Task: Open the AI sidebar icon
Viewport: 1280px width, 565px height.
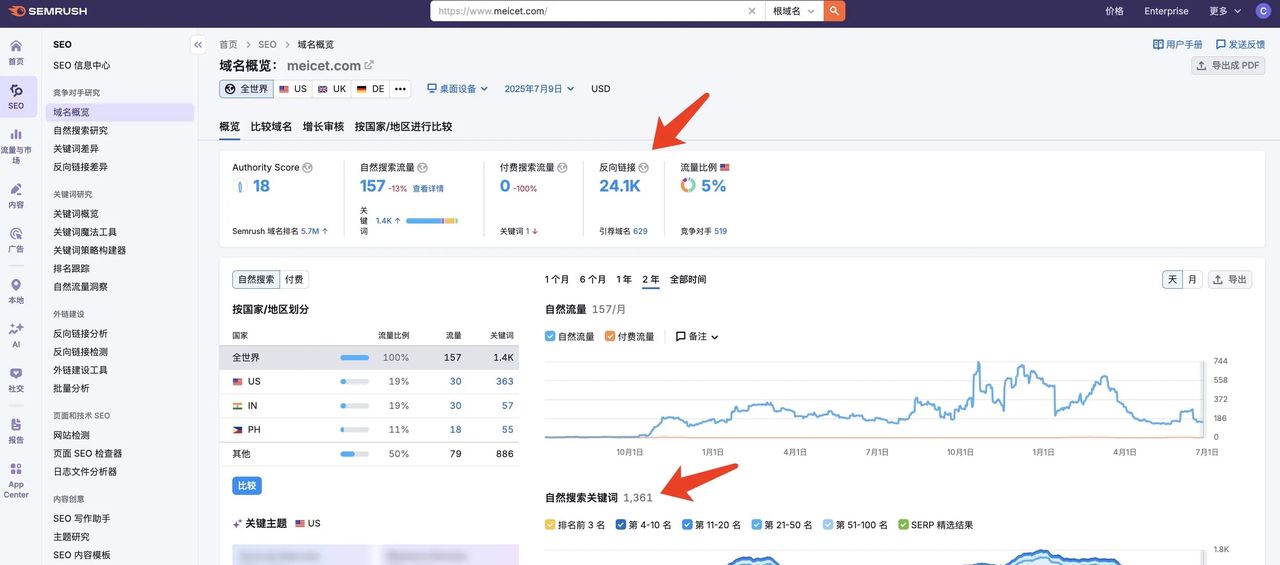Action: click(x=16, y=335)
